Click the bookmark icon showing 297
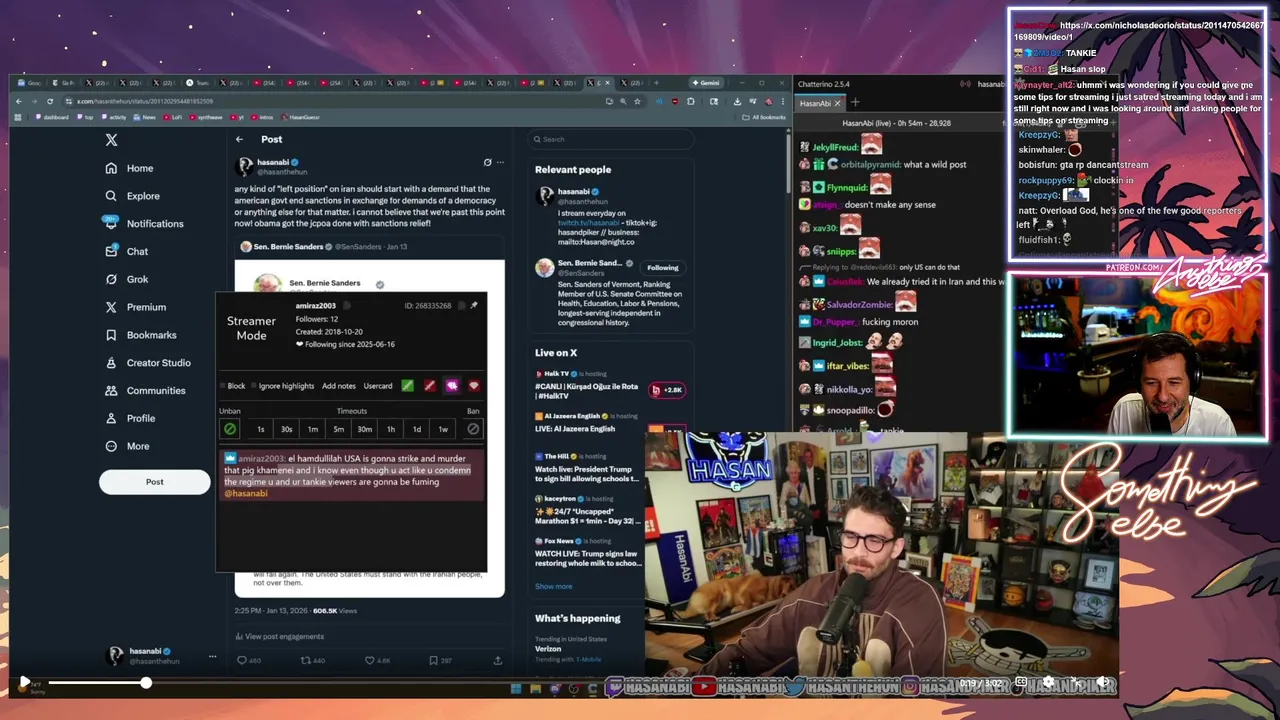Viewport: 1280px width, 720px height. [433, 660]
